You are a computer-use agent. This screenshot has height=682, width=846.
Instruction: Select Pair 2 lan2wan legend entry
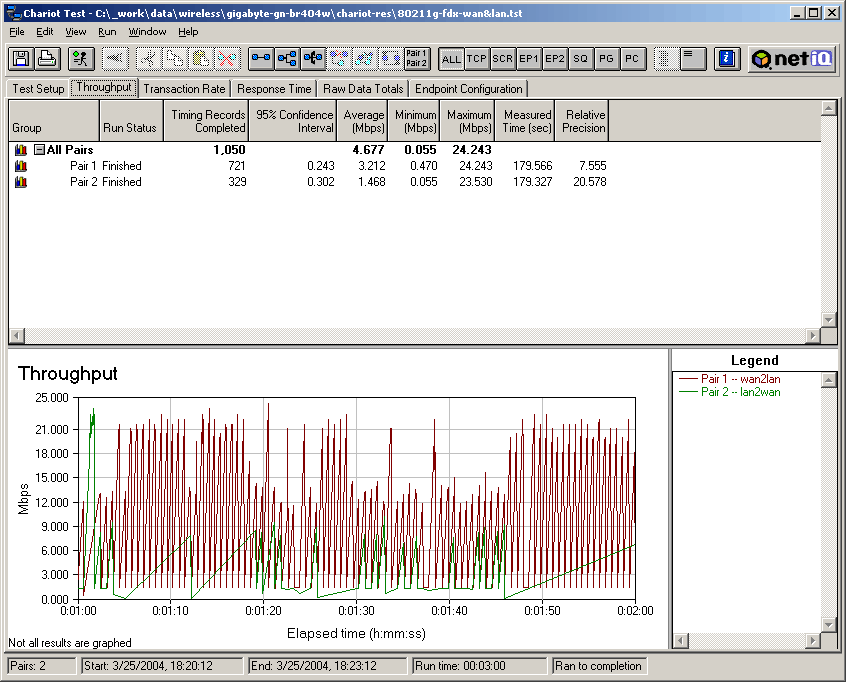coord(740,392)
